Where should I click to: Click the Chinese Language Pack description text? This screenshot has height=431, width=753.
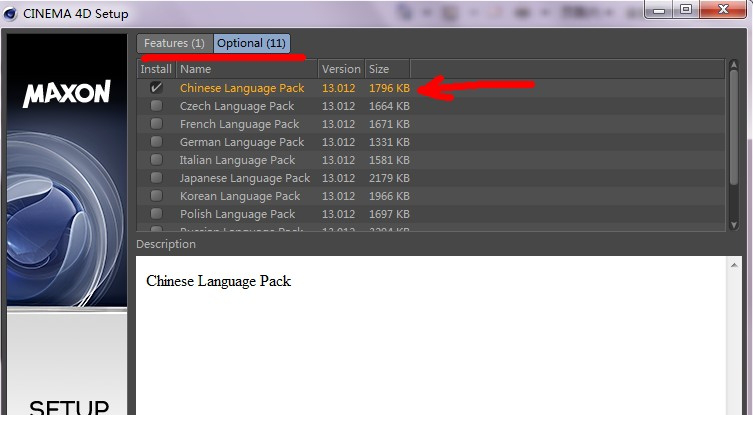(x=219, y=281)
